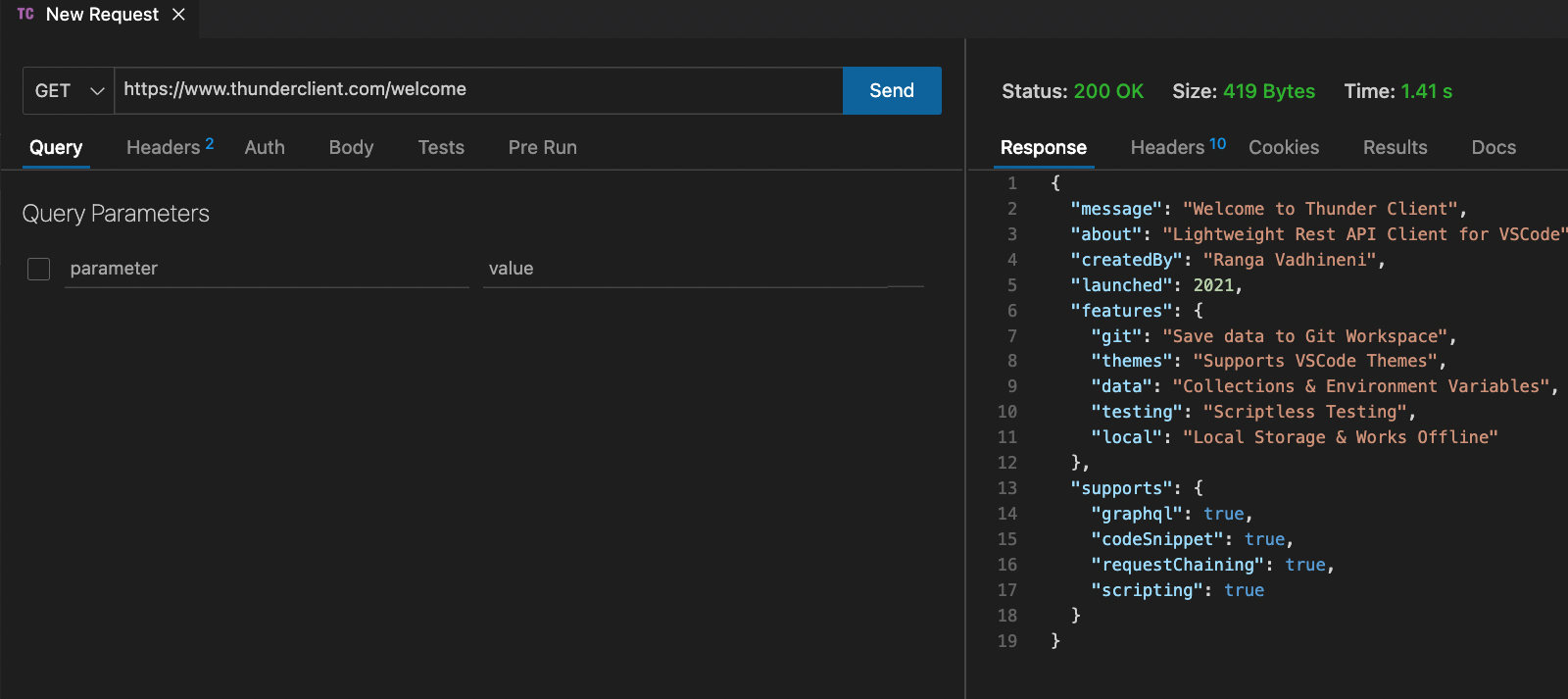Click the TC Thunder Client tab icon

[x=25, y=14]
